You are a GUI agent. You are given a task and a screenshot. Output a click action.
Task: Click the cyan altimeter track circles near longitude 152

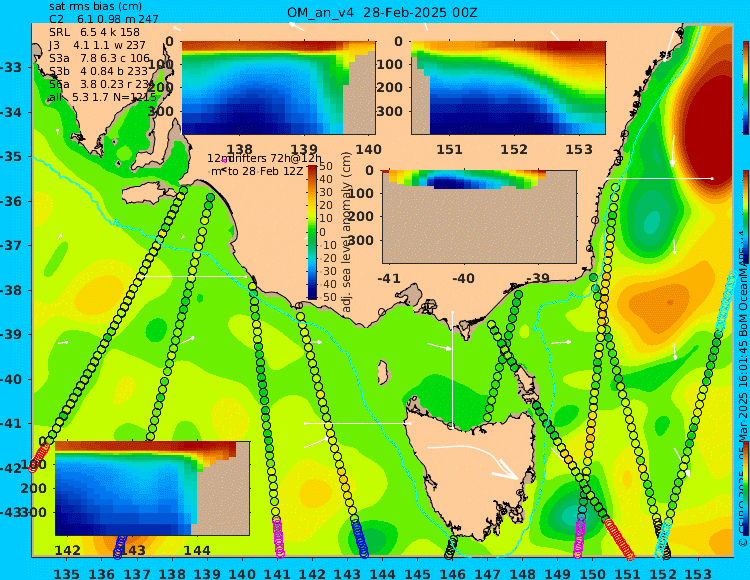[662, 540]
